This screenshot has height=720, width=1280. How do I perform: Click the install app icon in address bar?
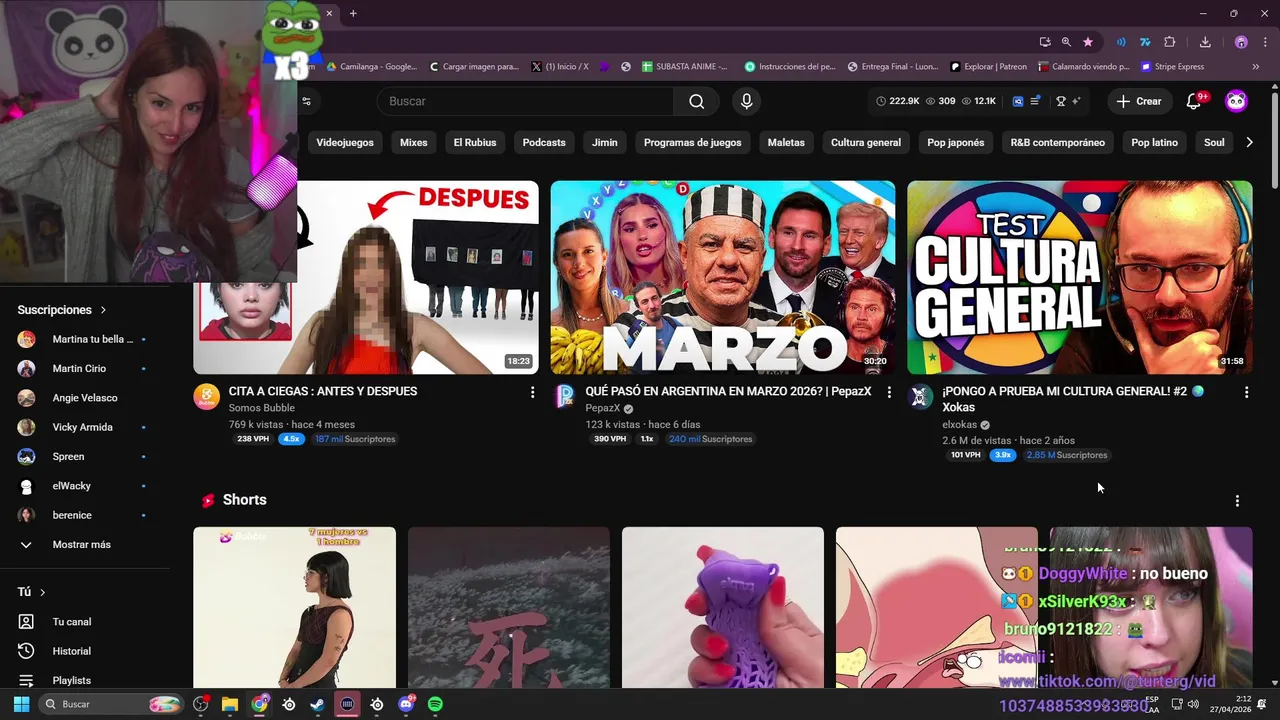1045,42
